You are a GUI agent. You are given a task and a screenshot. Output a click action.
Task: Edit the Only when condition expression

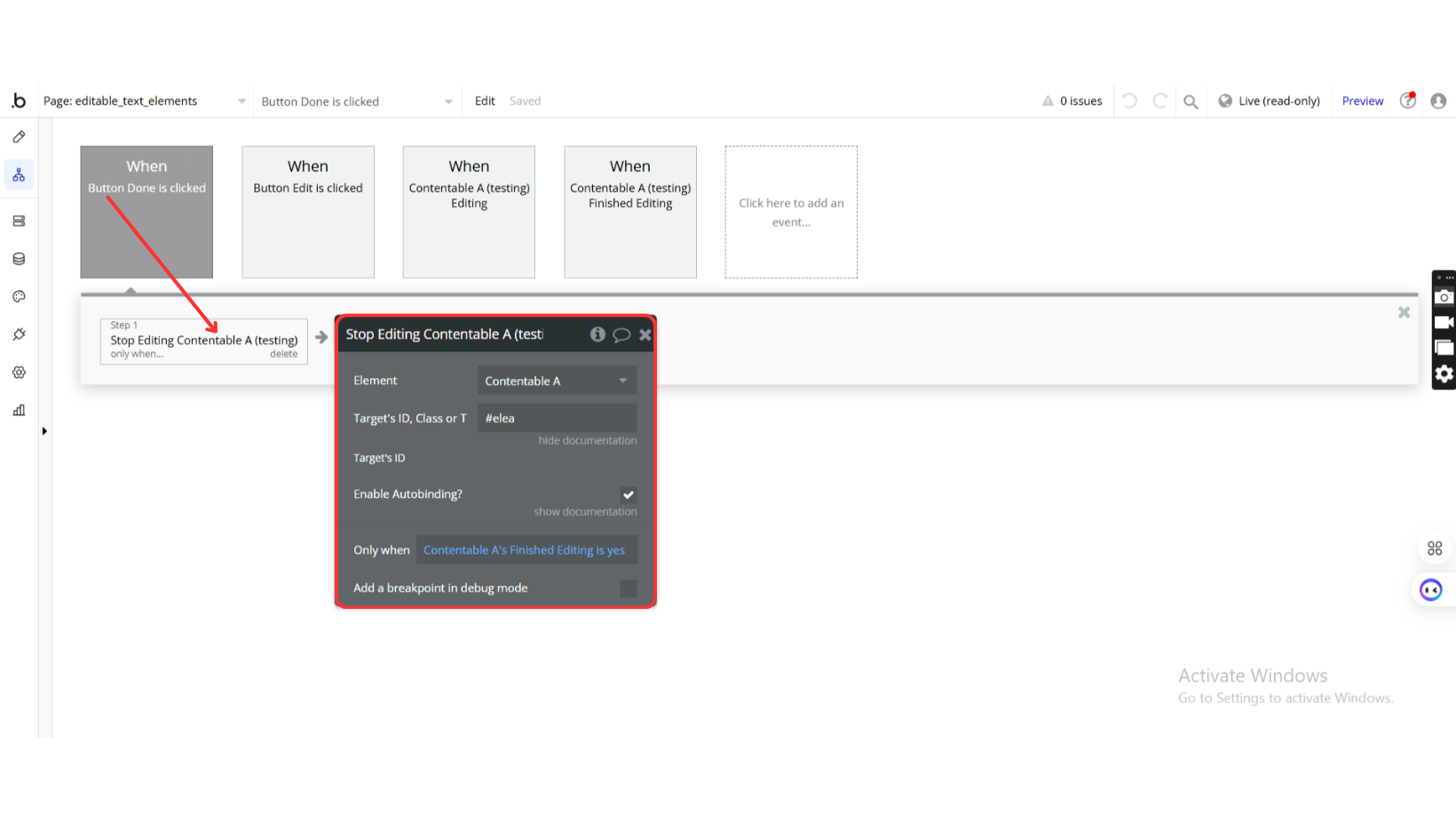pos(527,550)
